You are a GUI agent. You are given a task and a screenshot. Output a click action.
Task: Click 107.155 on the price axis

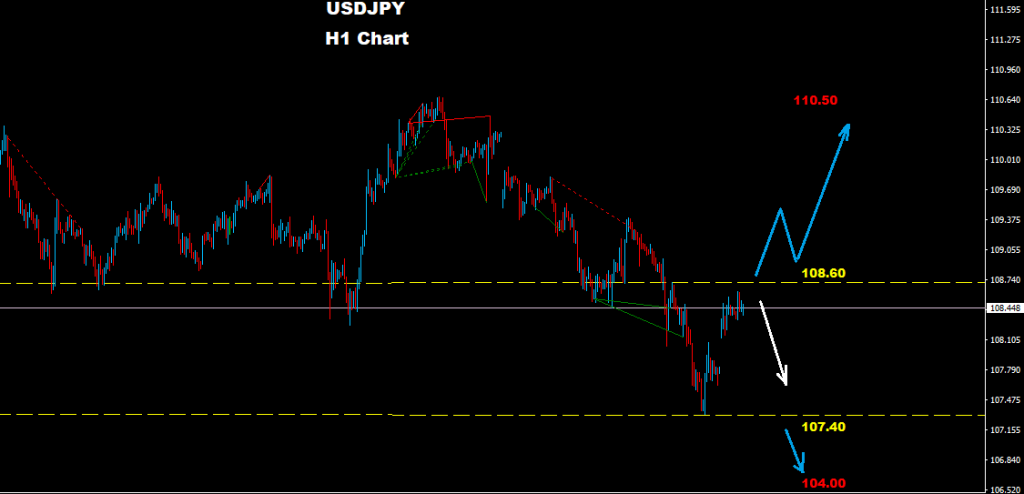point(1006,431)
